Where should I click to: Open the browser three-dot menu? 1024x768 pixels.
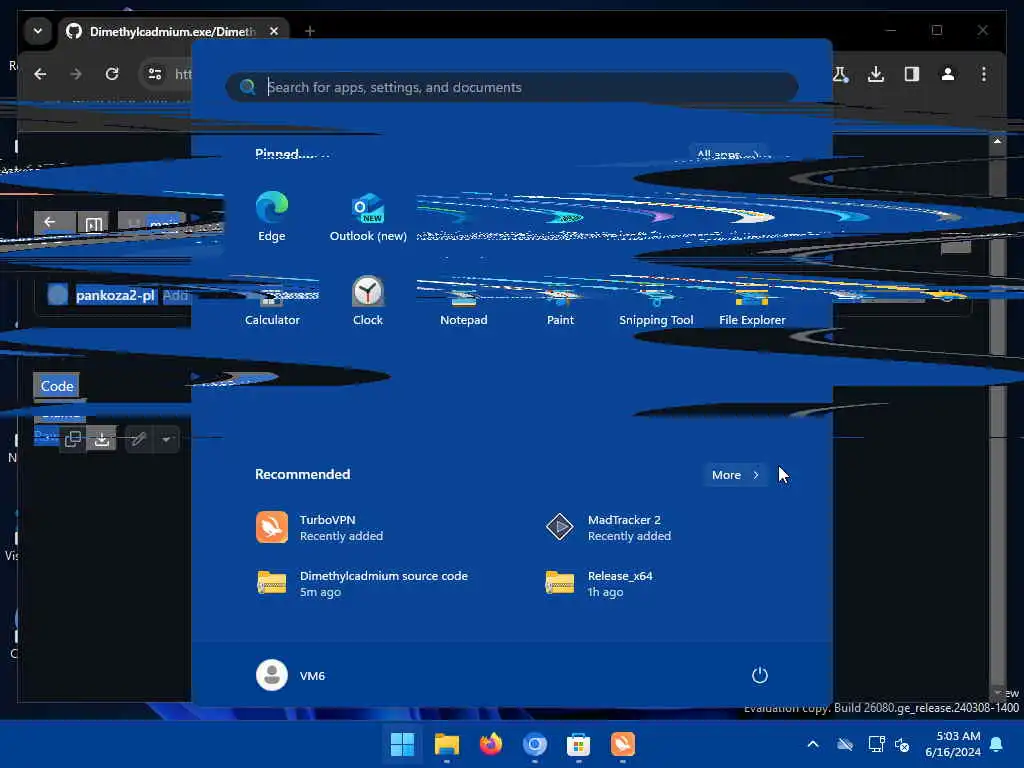click(984, 74)
